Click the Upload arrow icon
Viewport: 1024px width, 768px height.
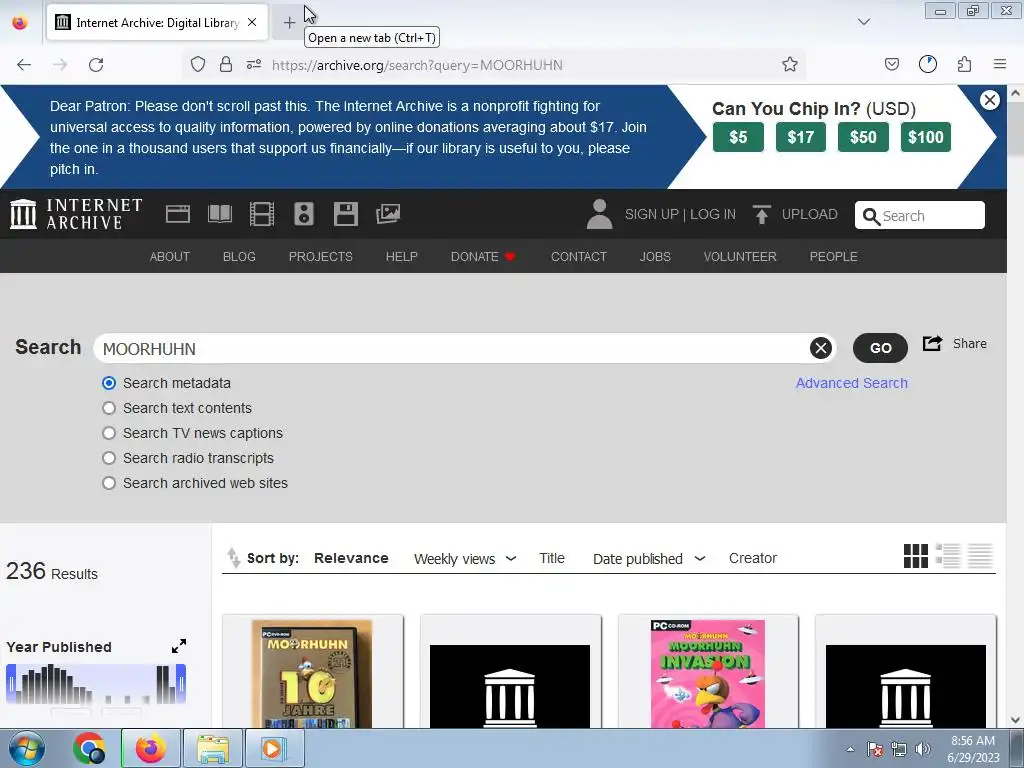click(761, 214)
